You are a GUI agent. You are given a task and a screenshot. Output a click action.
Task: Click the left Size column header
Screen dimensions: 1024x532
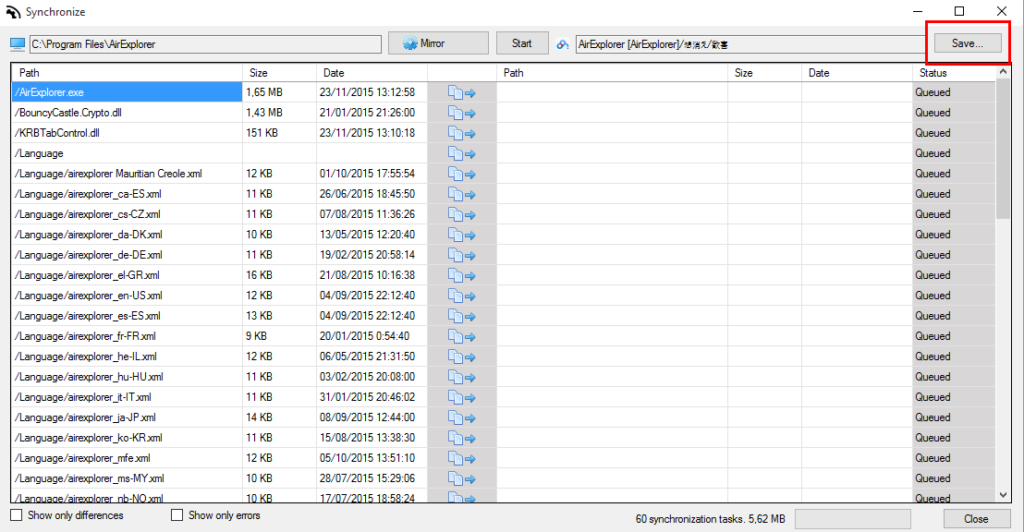[279, 72]
